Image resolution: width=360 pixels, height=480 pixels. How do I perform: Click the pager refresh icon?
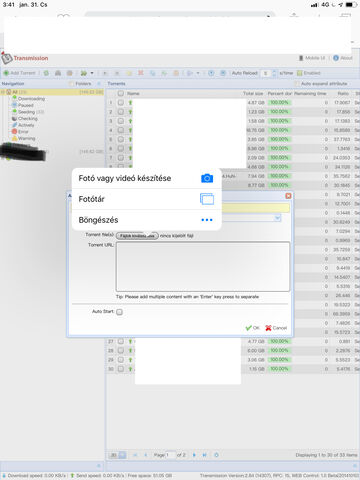(216, 455)
